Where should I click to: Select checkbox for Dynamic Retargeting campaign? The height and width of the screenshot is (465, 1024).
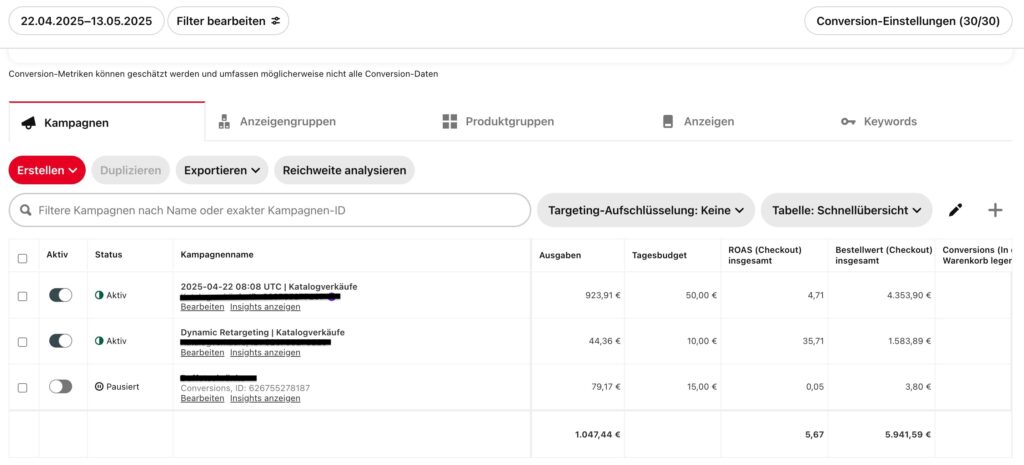tap(23, 342)
